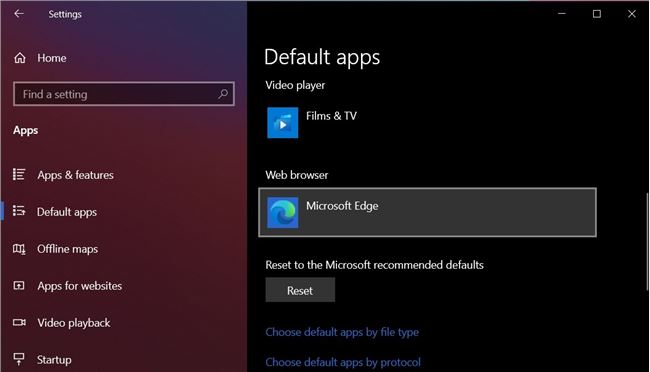This screenshot has width=650, height=372.
Task: Change default video player Films & TV
Action: (x=427, y=123)
